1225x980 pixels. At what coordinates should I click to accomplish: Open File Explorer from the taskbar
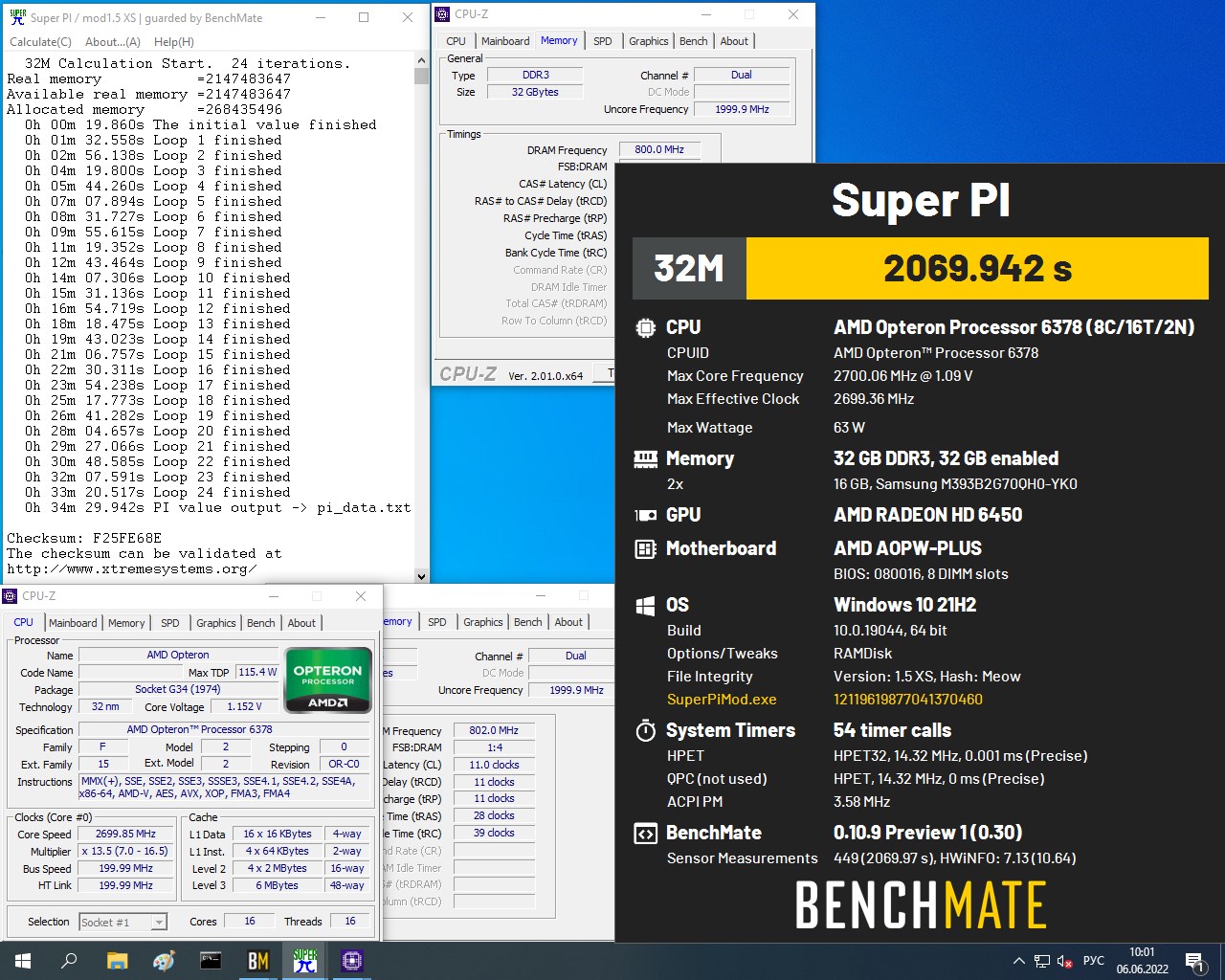pyautogui.click(x=117, y=961)
